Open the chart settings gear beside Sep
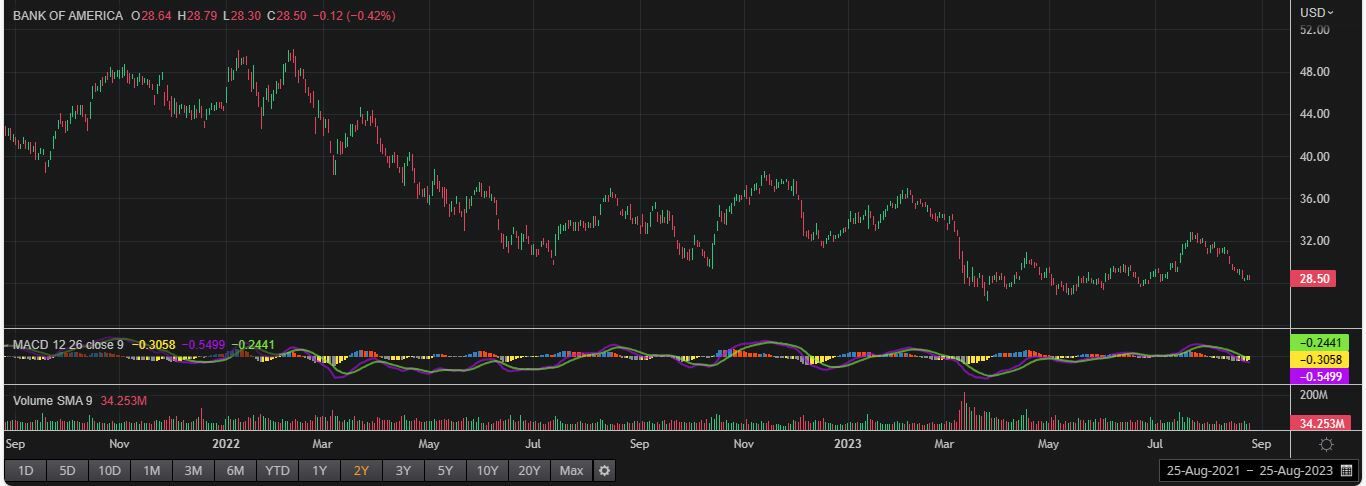 pos(1326,444)
